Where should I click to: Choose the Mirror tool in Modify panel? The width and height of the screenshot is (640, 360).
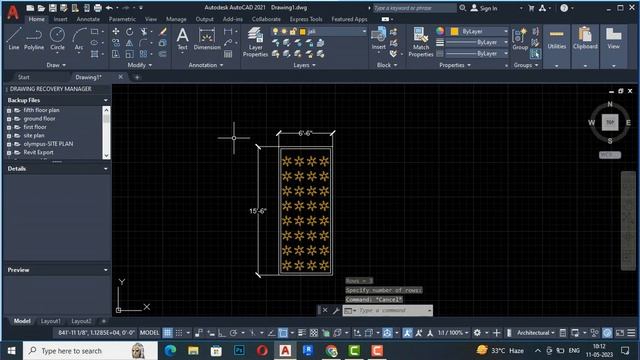tap(129, 43)
